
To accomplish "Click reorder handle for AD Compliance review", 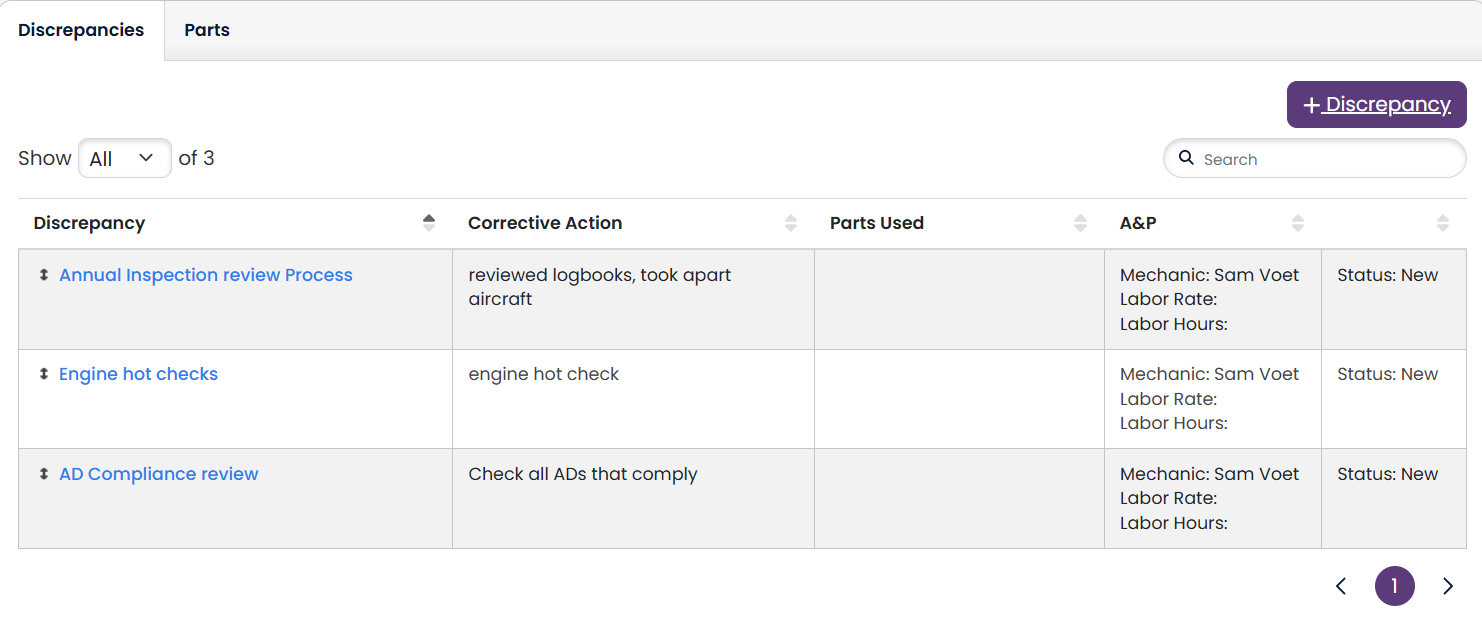I will (x=44, y=474).
